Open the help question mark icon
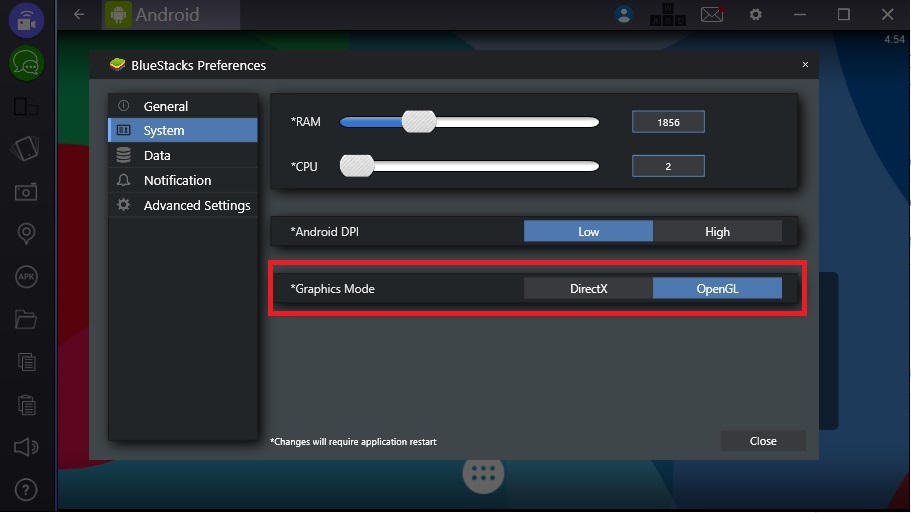The width and height of the screenshot is (911, 513). (26, 490)
